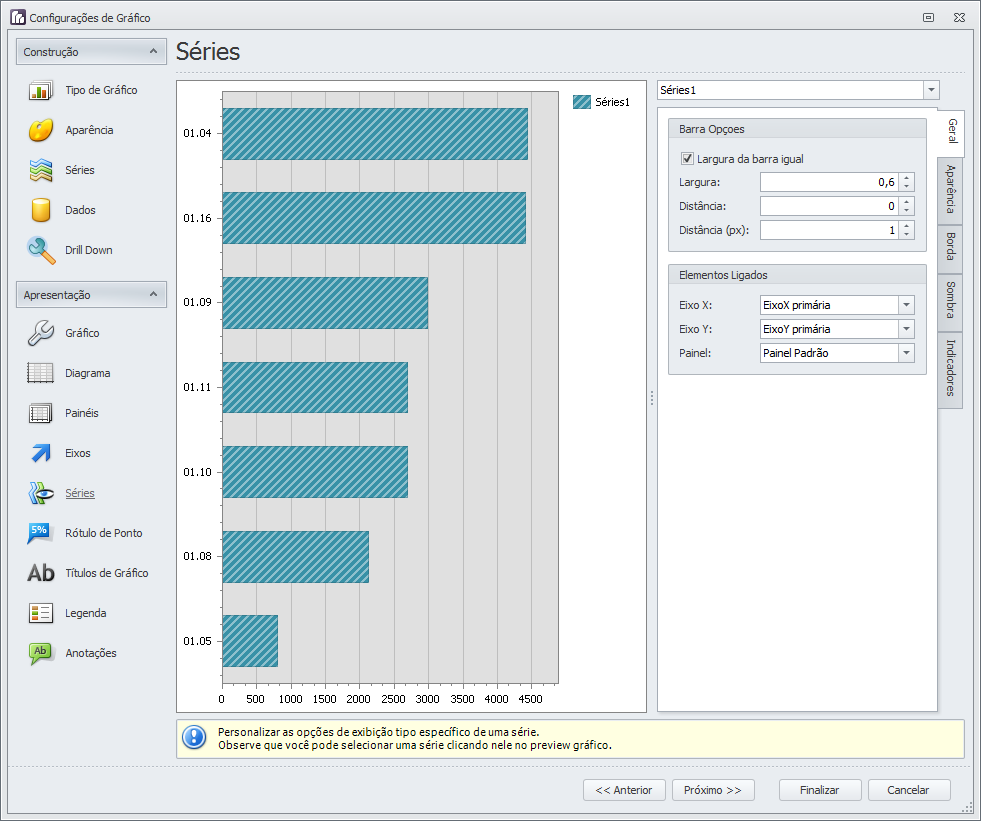The image size is (981, 821).
Task: Go to Tipo de Gráfico page
Action: 101,90
